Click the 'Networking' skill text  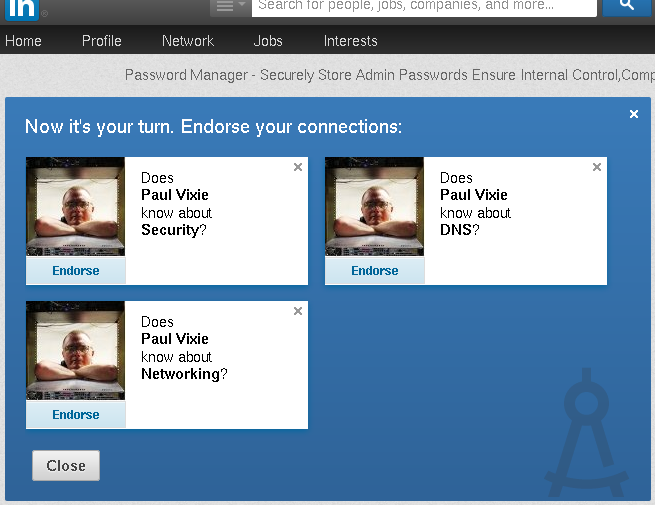[180, 374]
